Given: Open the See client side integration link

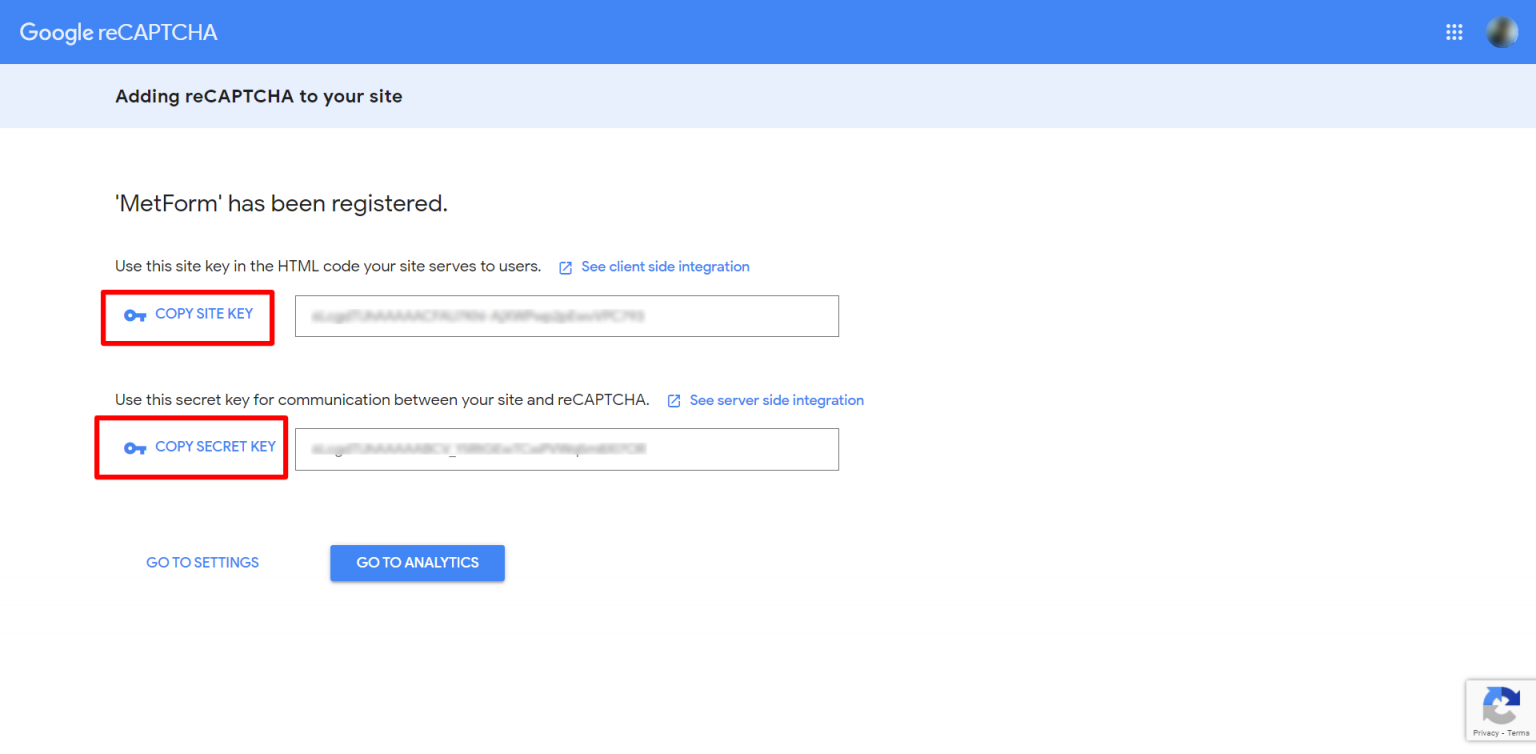Looking at the screenshot, I should (x=665, y=266).
